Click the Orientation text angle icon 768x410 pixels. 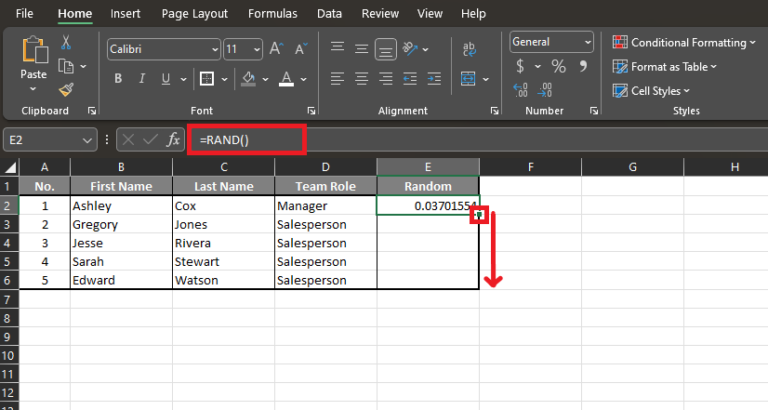pos(410,48)
